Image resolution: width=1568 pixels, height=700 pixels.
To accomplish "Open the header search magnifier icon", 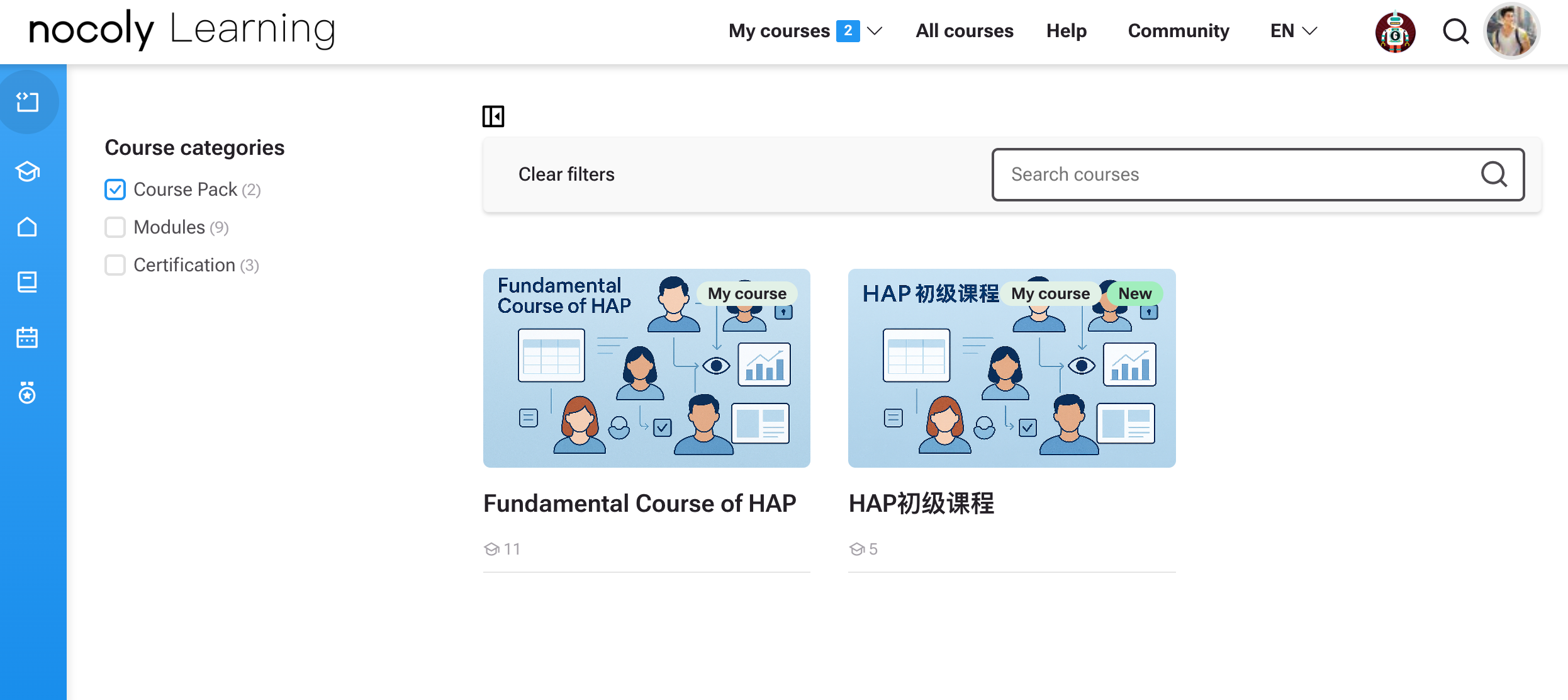I will tap(1455, 31).
